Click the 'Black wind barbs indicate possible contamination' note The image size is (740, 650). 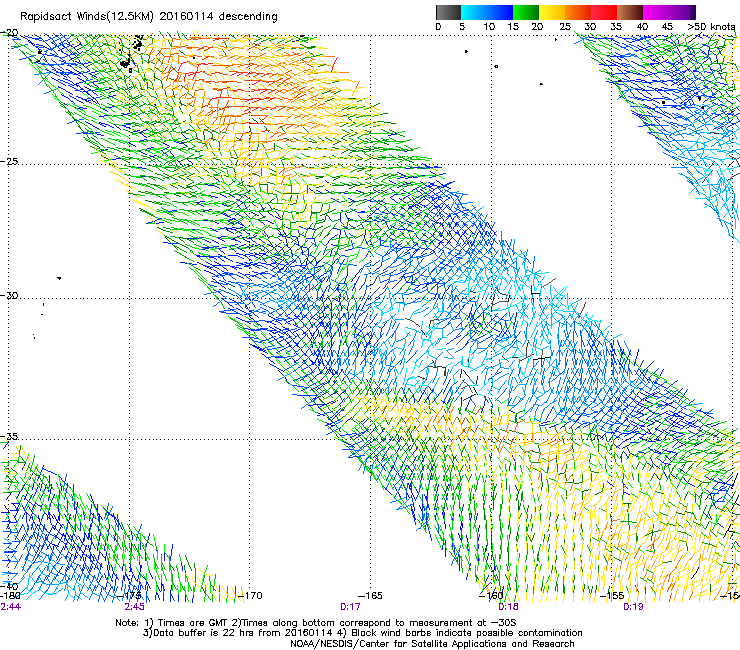(x=467, y=633)
